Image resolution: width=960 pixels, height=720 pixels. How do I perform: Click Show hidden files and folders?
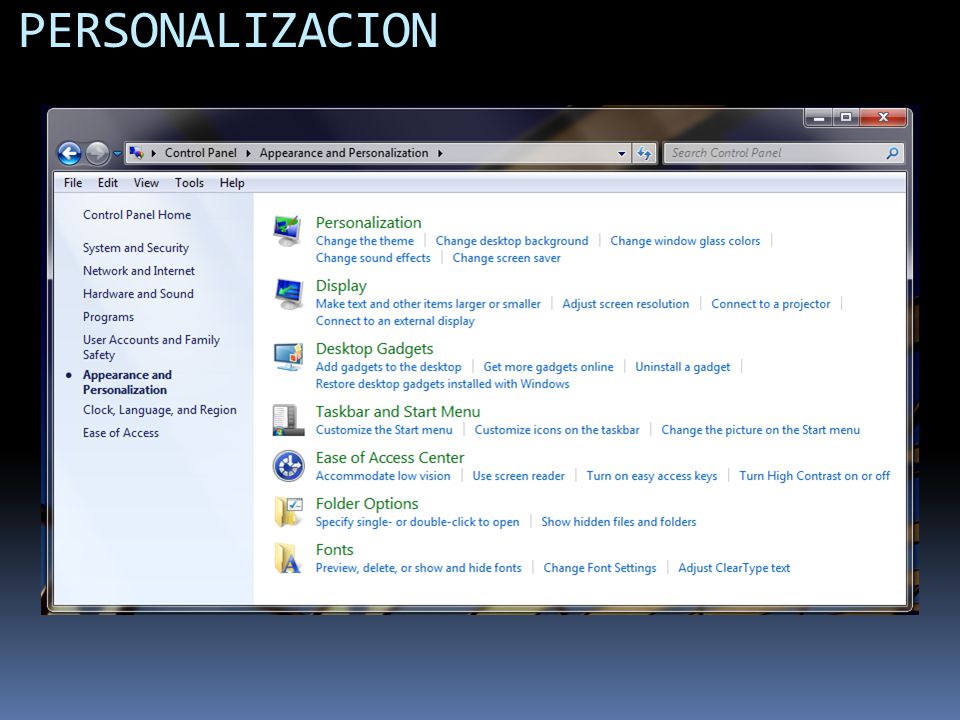point(619,522)
